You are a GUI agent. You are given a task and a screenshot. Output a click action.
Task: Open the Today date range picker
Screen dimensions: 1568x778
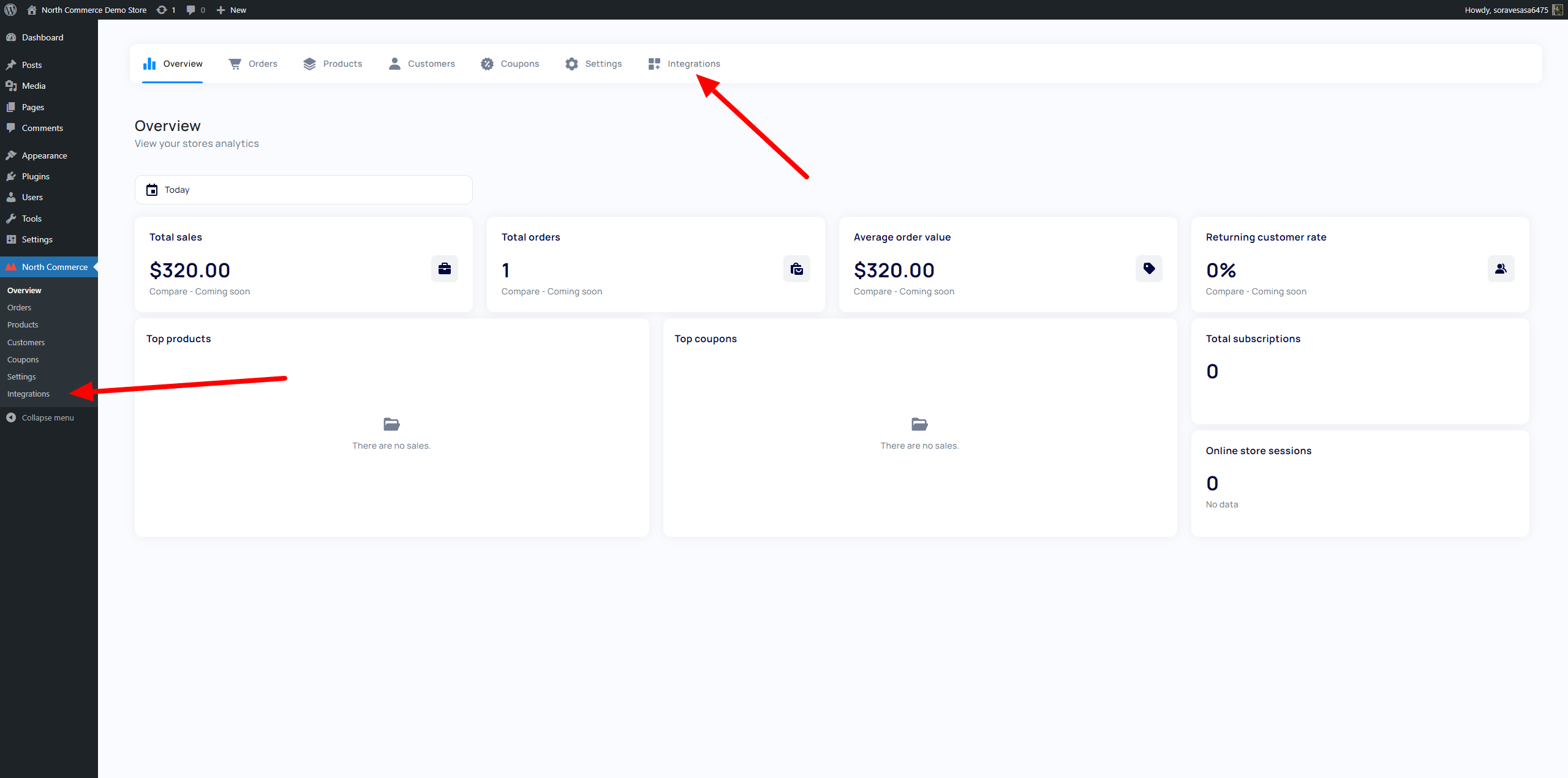pyautogui.click(x=304, y=190)
